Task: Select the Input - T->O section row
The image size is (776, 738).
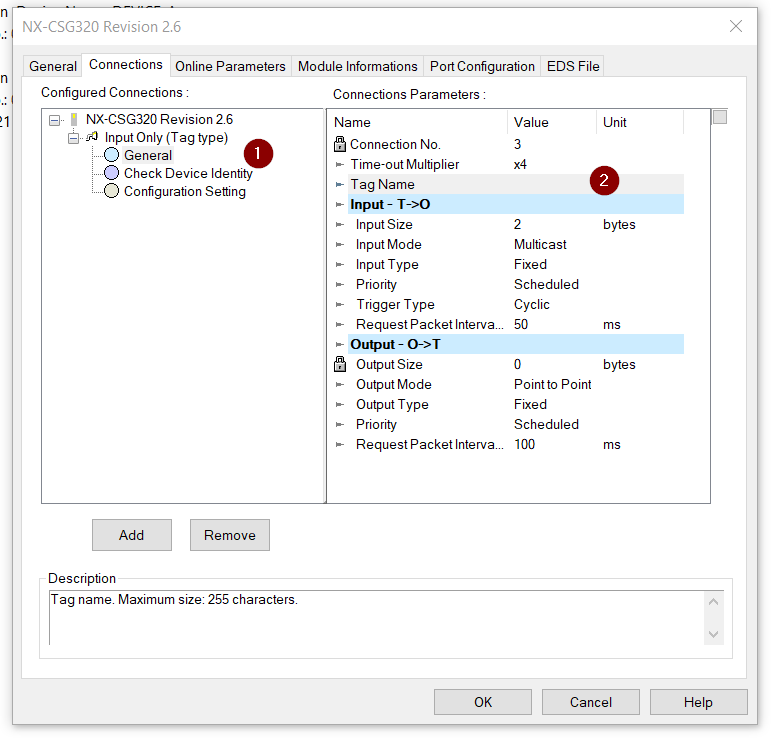Action: click(x=516, y=204)
